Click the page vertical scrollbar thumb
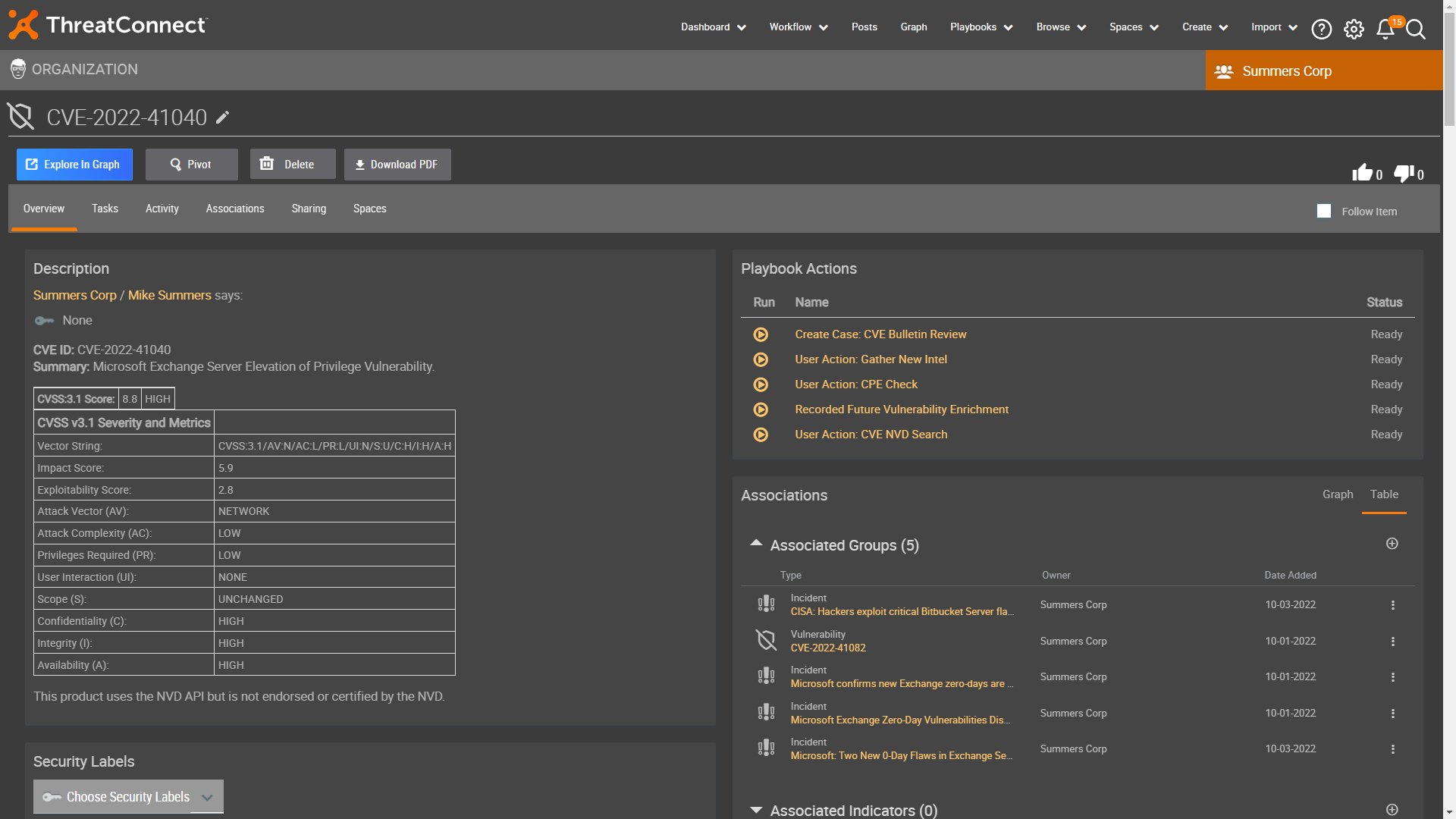Image resolution: width=1456 pixels, height=819 pixels. pyautogui.click(x=1449, y=68)
